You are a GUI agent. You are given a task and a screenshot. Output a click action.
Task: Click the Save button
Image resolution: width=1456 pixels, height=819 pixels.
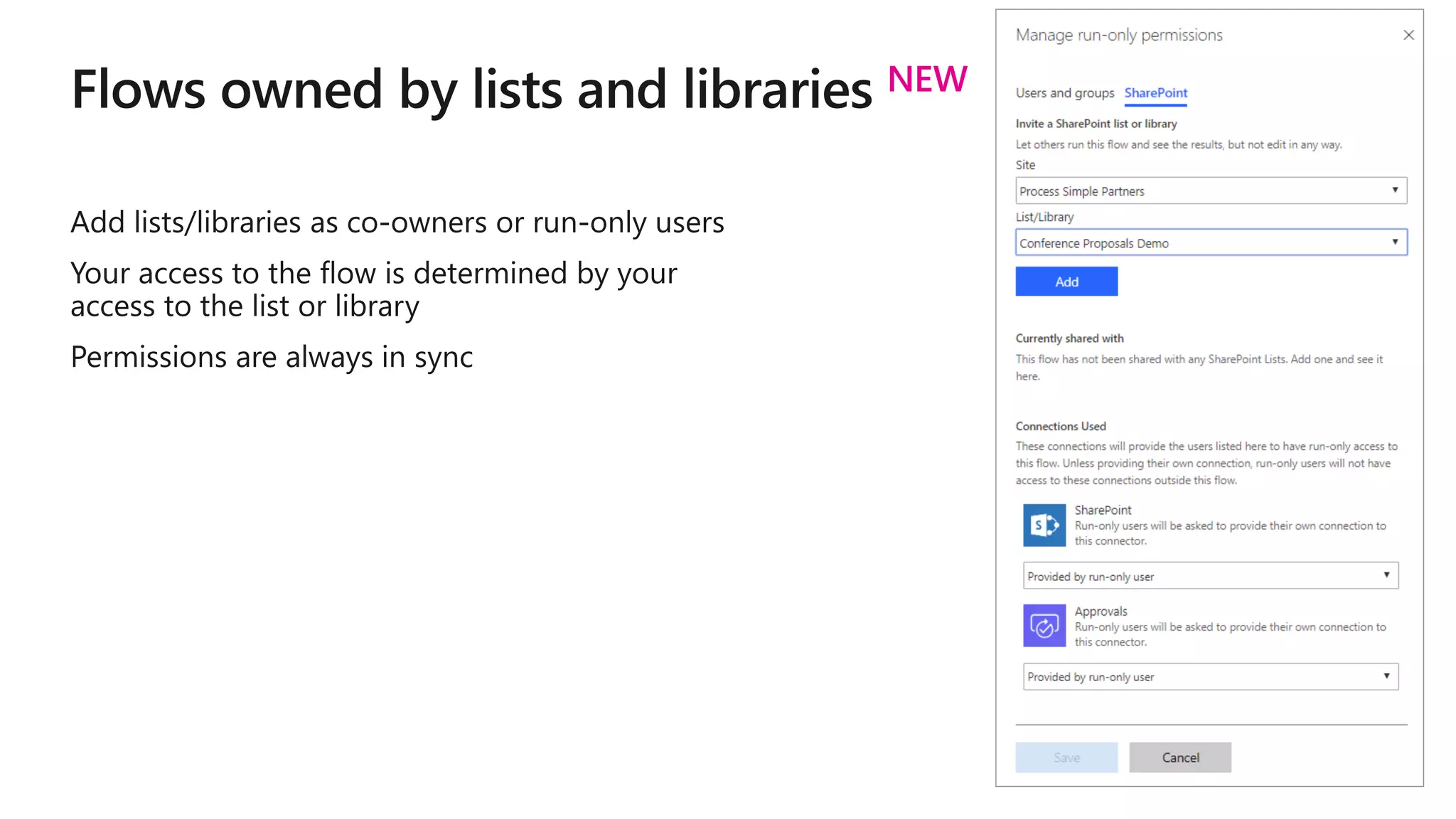click(1066, 758)
